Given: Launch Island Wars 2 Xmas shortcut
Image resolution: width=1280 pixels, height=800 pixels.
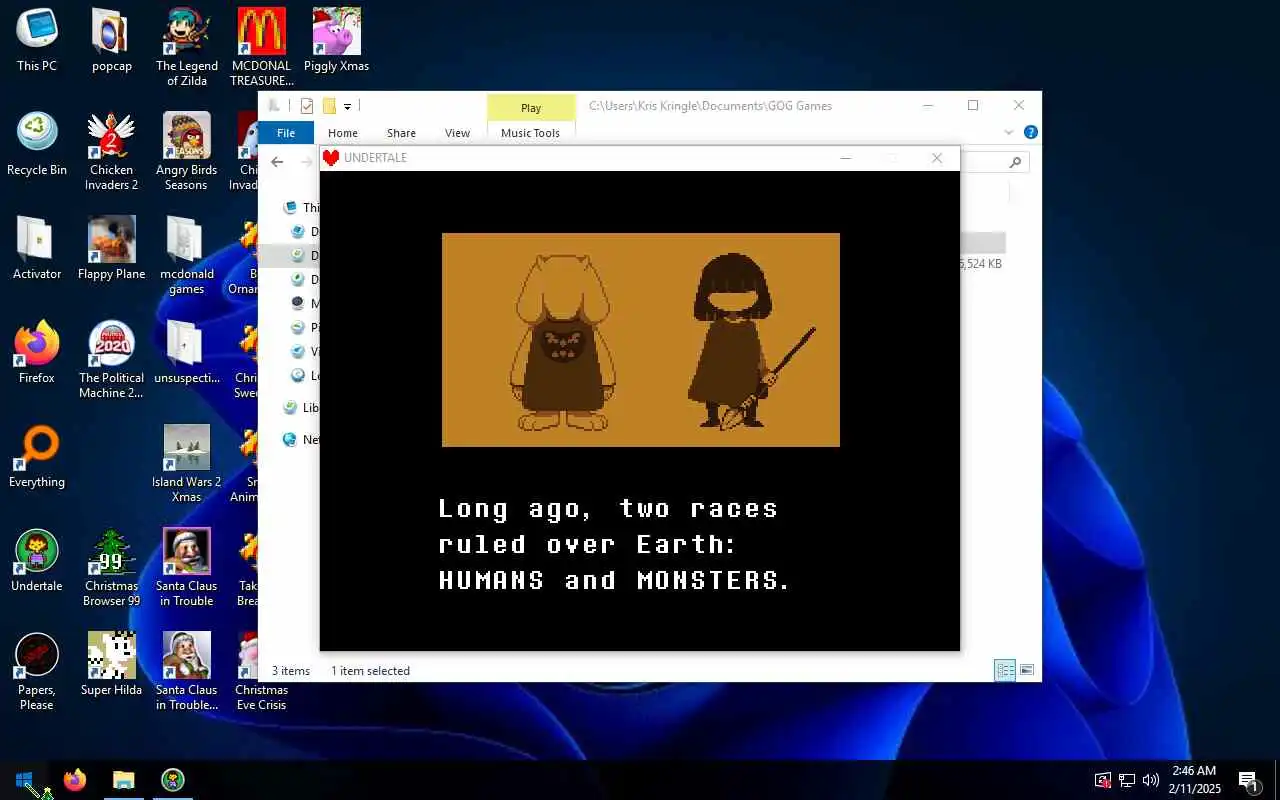Looking at the screenshot, I should [186, 463].
